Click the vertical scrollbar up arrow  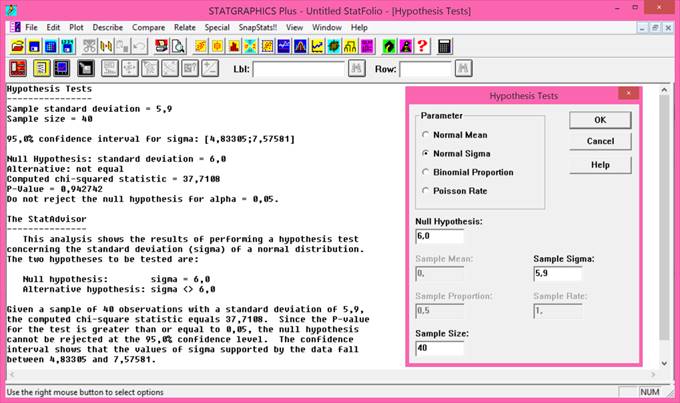pyautogui.click(x=664, y=90)
